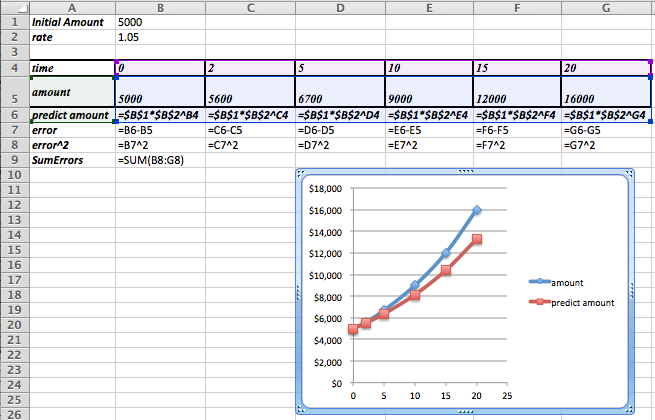Click the =E6-E5 error cell

pos(429,131)
